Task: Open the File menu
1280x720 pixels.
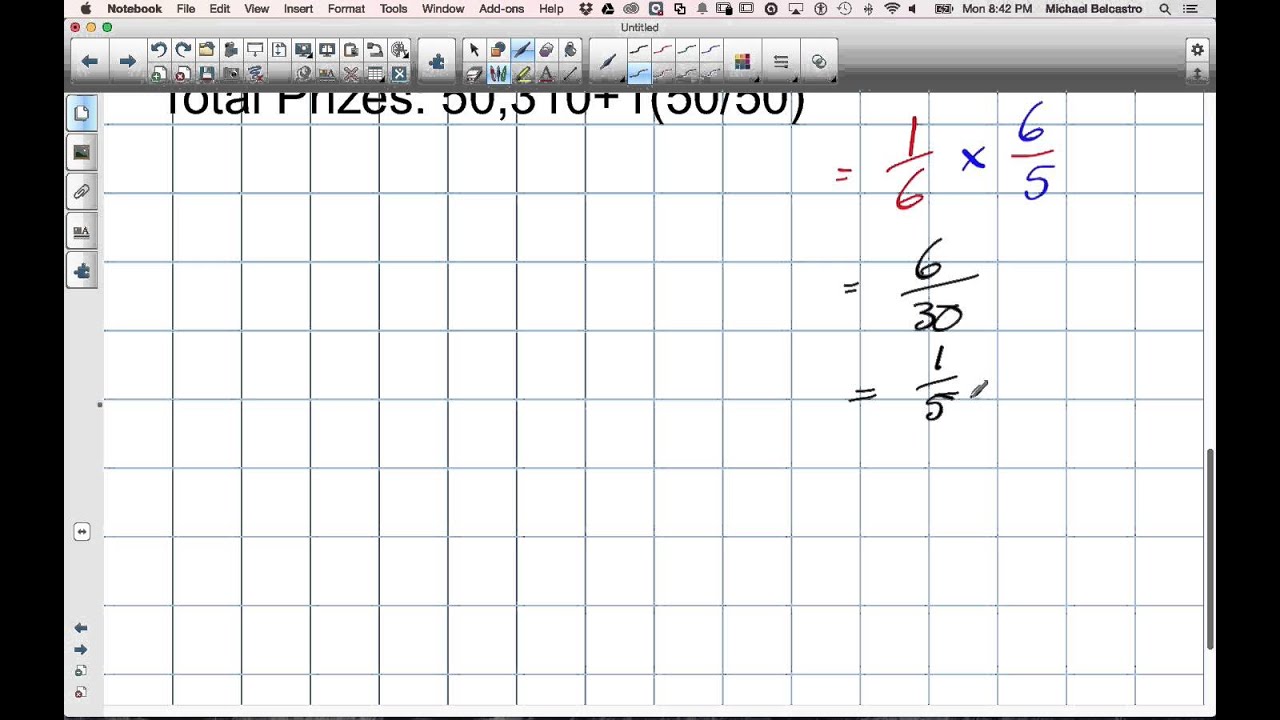Action: click(186, 9)
